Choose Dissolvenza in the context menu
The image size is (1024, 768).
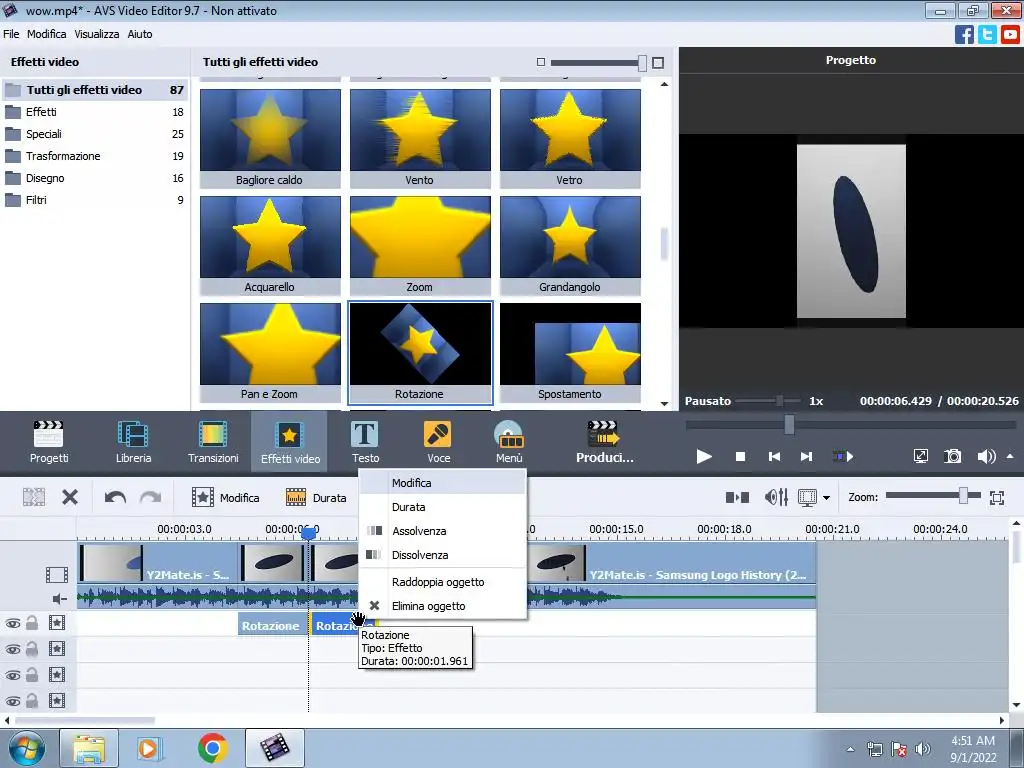click(x=443, y=555)
